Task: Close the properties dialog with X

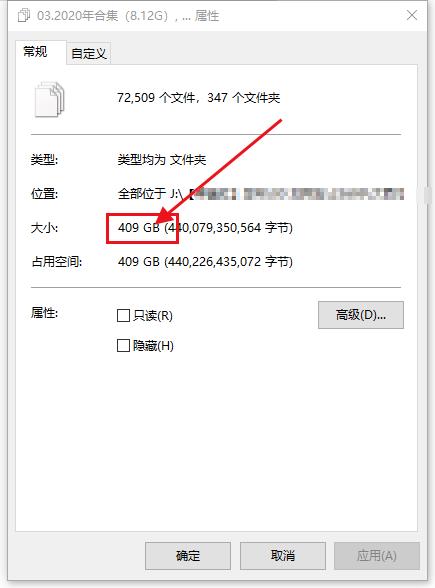Action: [x=412, y=15]
